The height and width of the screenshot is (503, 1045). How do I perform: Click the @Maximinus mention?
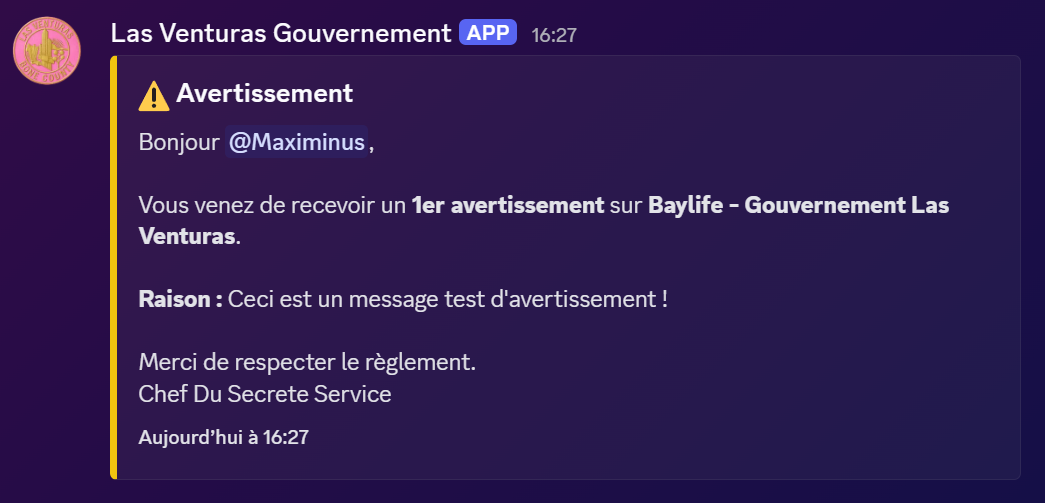tap(296, 142)
